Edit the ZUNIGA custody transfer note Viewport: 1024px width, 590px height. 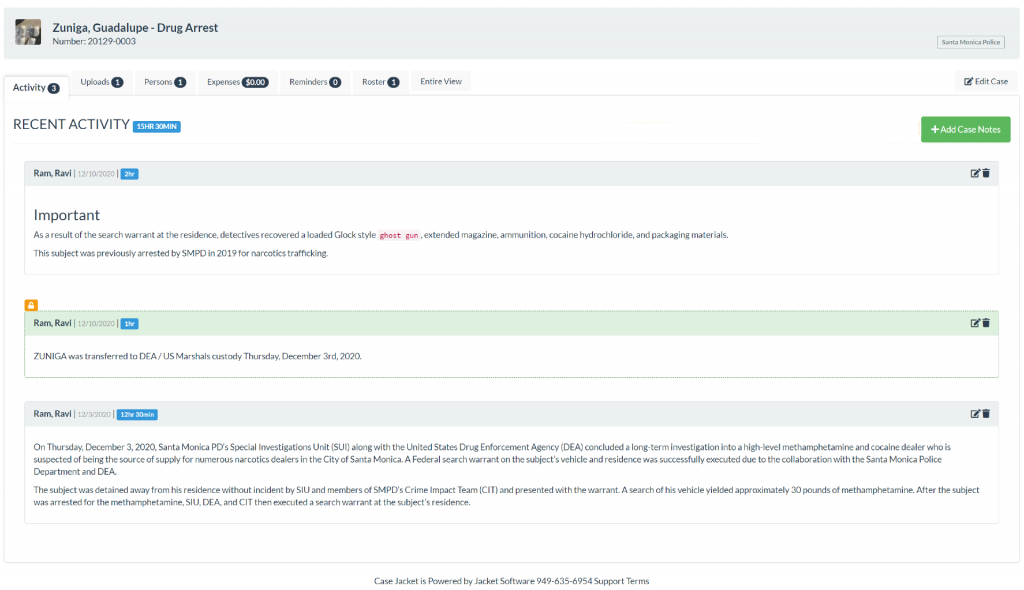pyautogui.click(x=975, y=323)
